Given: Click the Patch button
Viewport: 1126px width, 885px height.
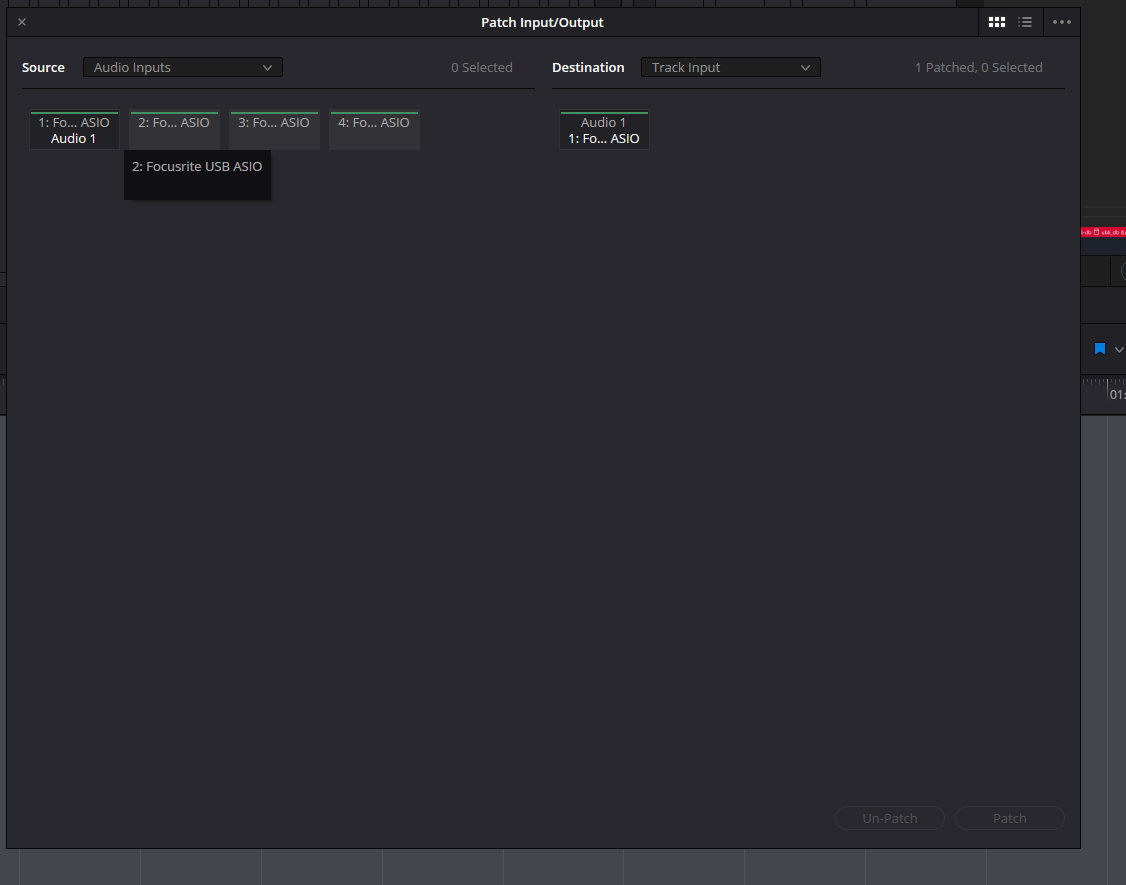Looking at the screenshot, I should (x=1009, y=818).
